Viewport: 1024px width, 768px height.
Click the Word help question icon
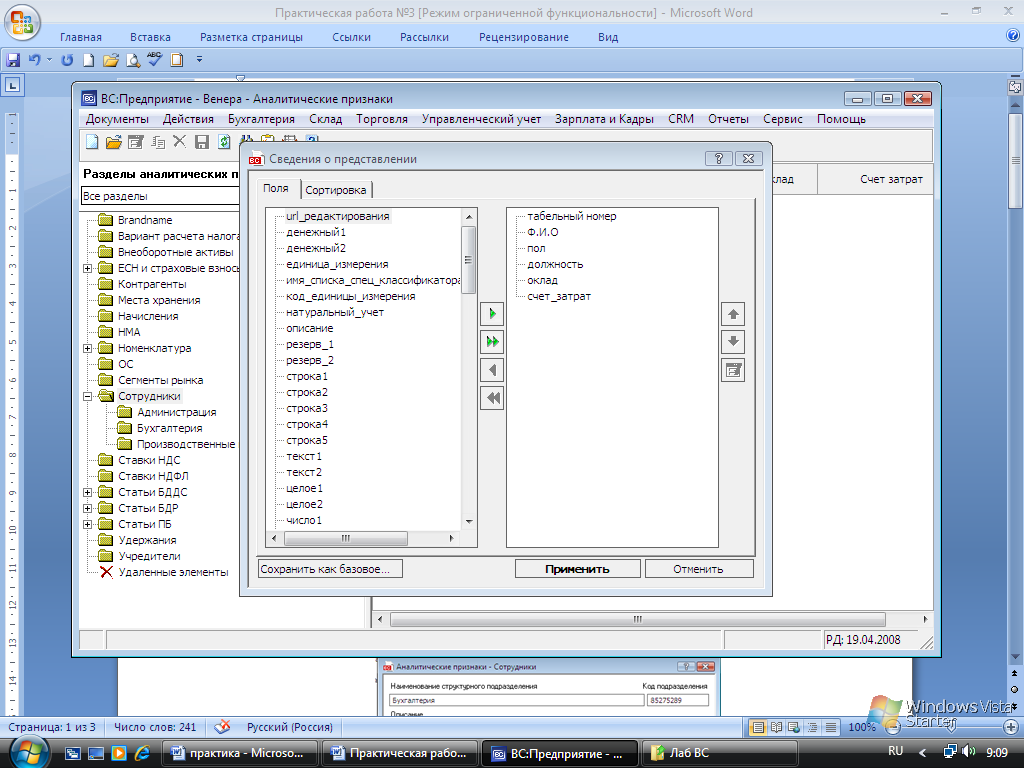(x=1013, y=36)
